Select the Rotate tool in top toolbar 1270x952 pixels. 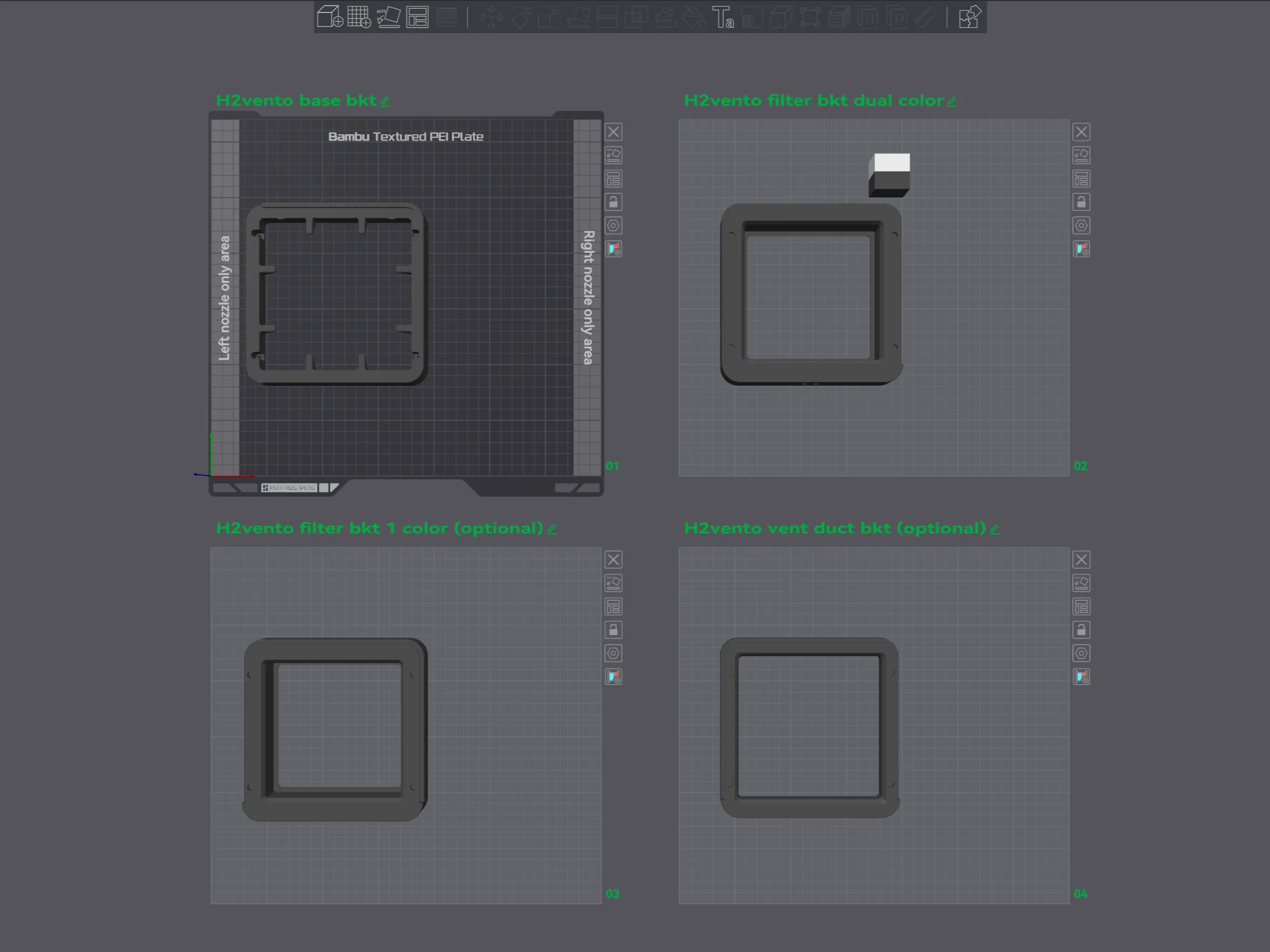point(519,17)
